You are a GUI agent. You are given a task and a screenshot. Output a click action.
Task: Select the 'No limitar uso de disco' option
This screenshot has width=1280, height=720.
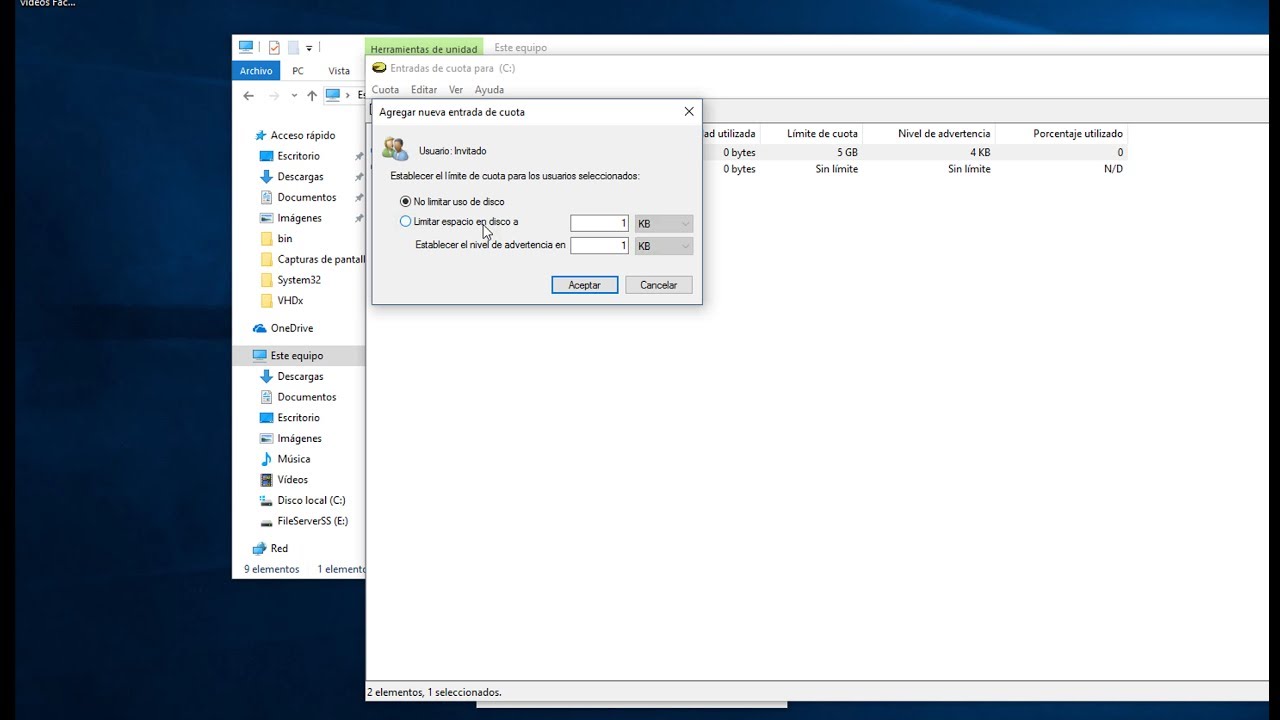[x=405, y=200]
